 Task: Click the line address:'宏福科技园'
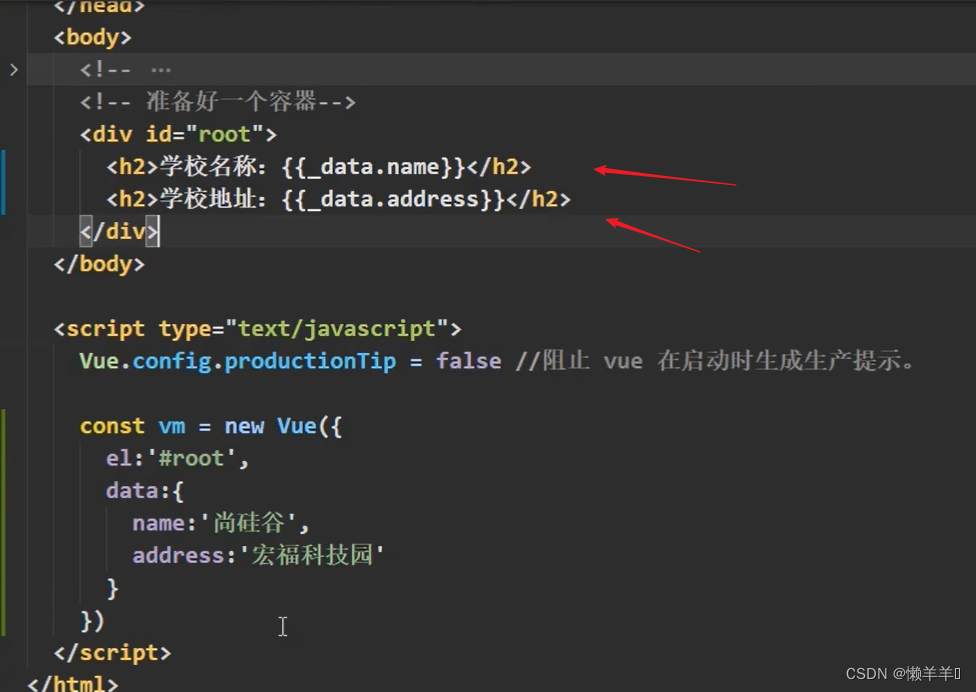tap(258, 556)
